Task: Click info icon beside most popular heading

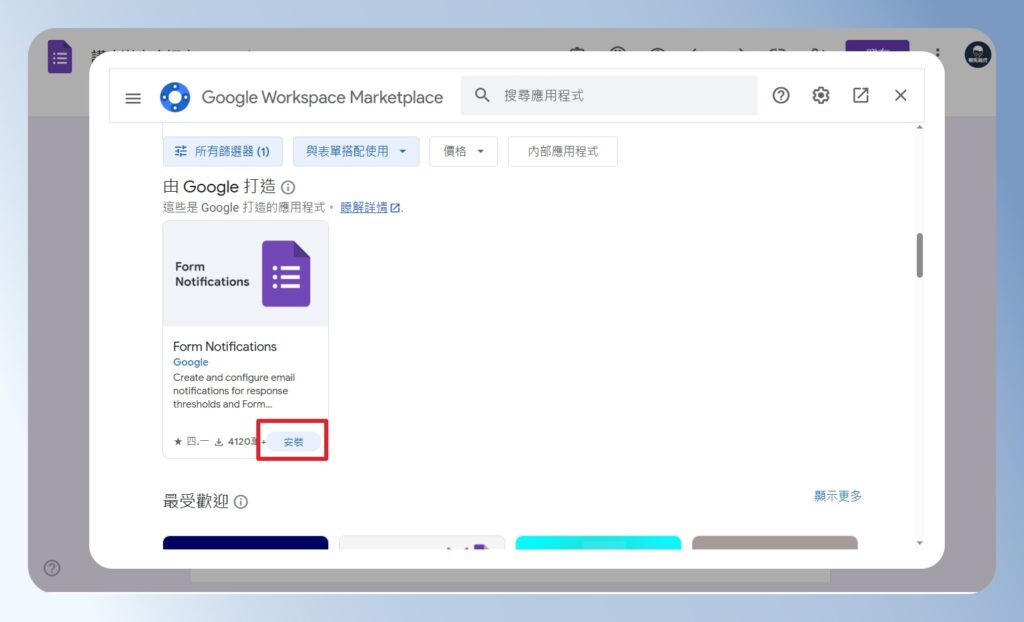Action: tap(241, 502)
